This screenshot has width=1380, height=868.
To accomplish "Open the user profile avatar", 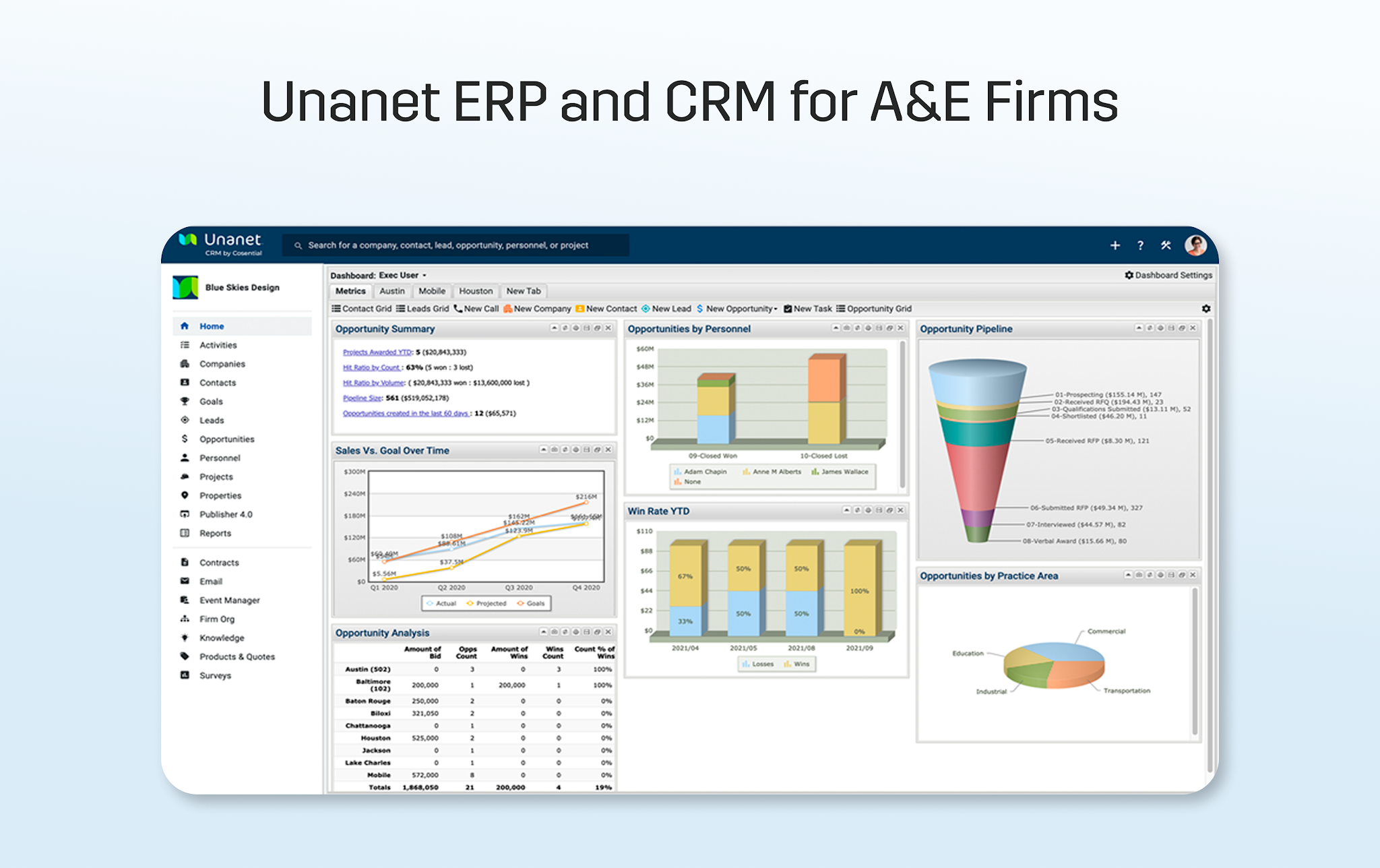I will [x=1195, y=245].
